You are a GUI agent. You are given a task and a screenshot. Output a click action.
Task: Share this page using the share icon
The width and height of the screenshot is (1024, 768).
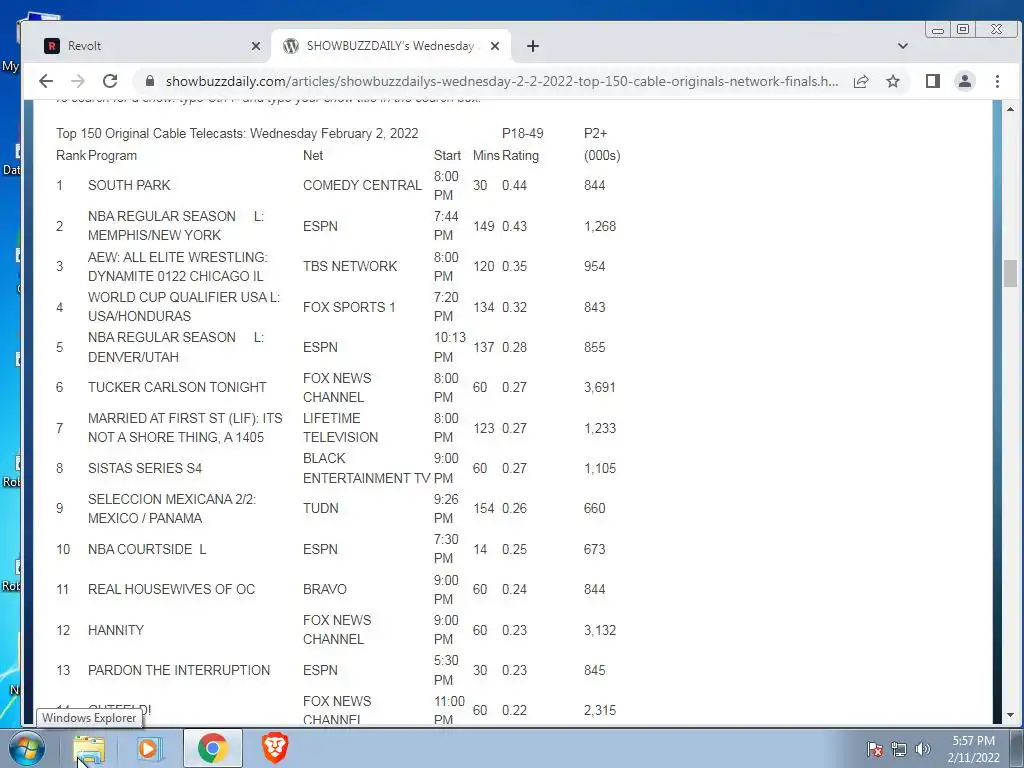(x=861, y=81)
